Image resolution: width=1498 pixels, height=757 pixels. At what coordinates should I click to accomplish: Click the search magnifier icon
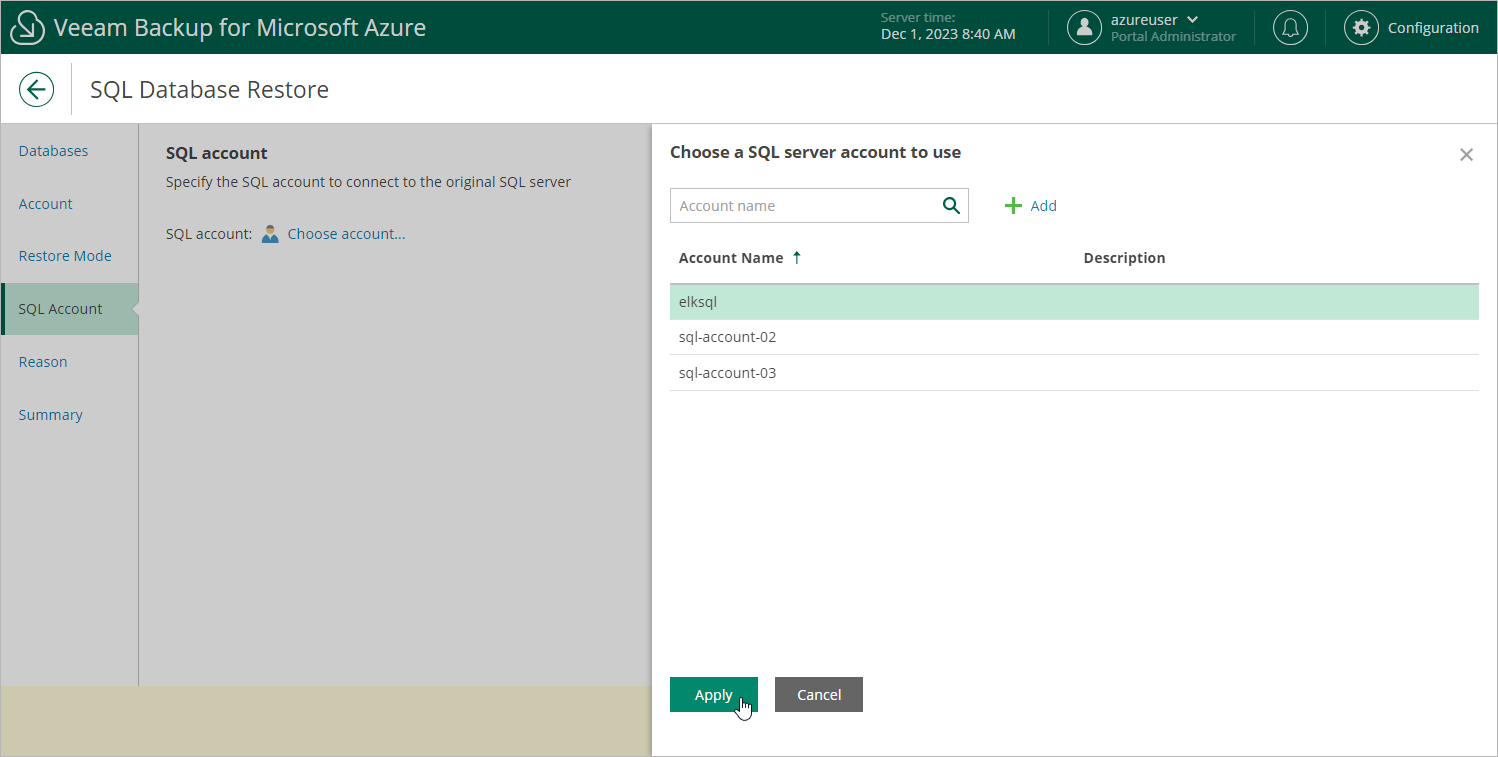click(x=951, y=205)
